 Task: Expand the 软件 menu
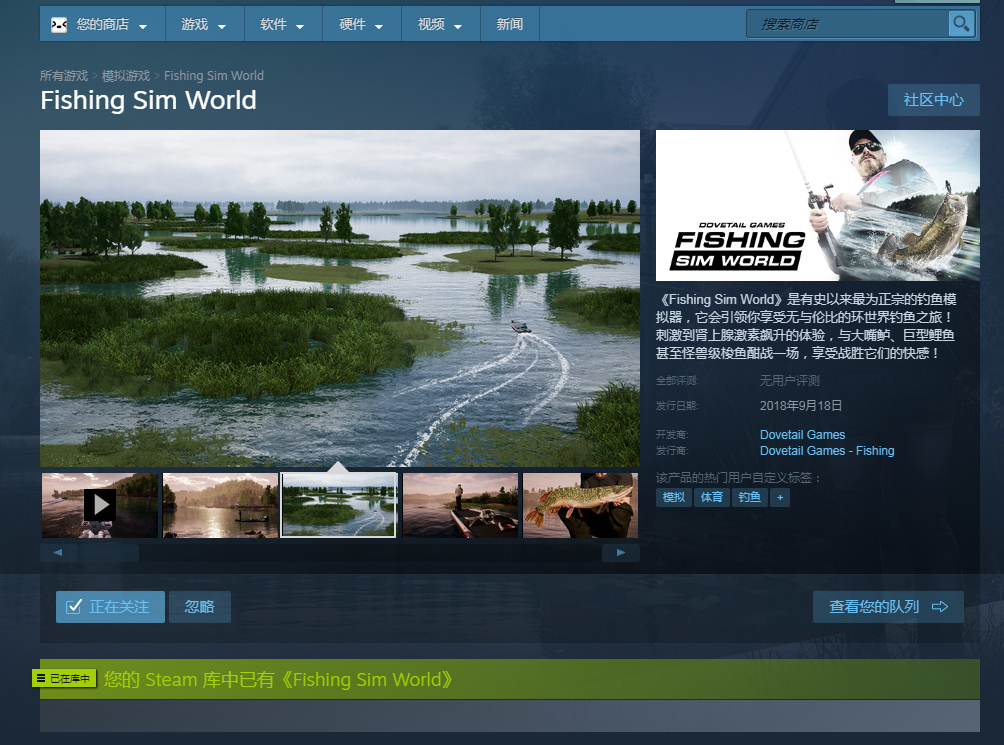point(283,24)
